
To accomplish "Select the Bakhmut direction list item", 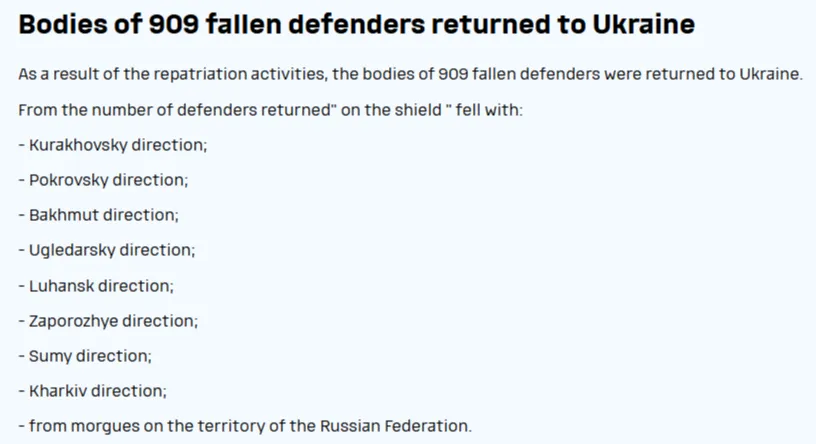I will click(x=99, y=215).
